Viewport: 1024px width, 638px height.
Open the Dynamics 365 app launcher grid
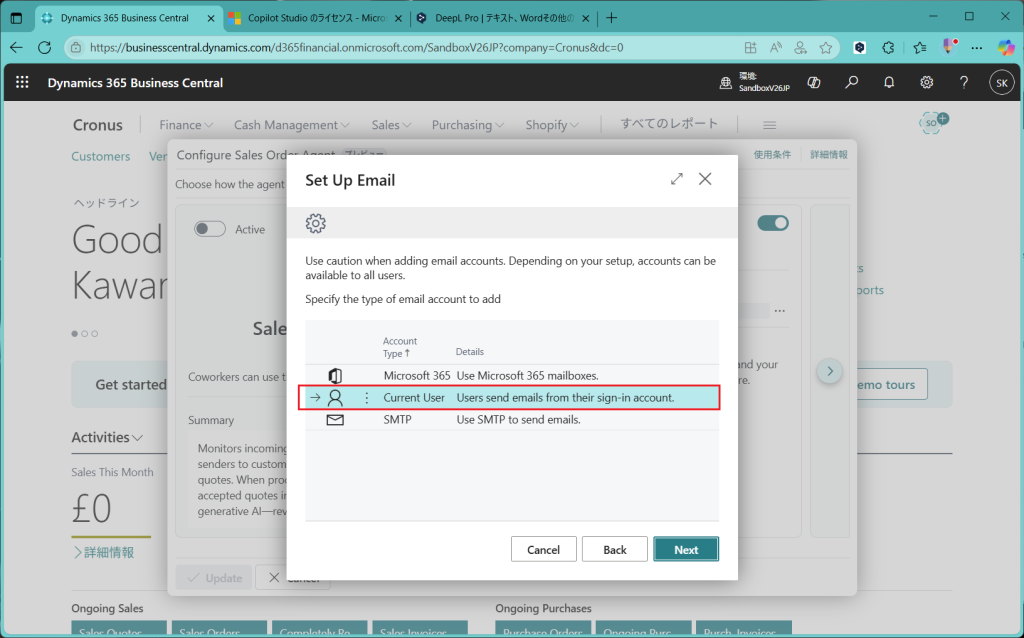point(22,82)
